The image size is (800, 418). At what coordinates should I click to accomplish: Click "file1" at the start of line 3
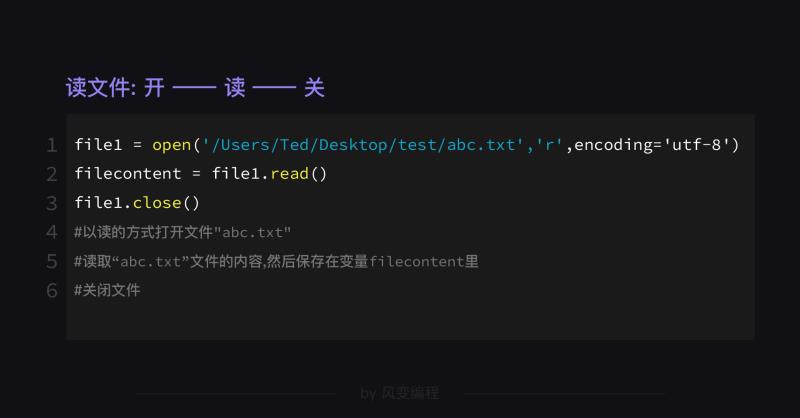tap(98, 203)
